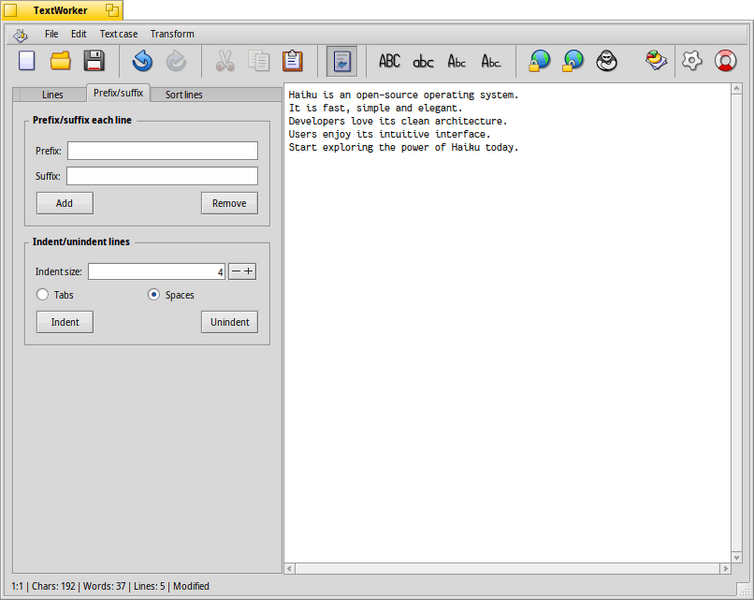This screenshot has width=754, height=600.
Task: Convert text to lowercase with abc icon
Action: 423,62
